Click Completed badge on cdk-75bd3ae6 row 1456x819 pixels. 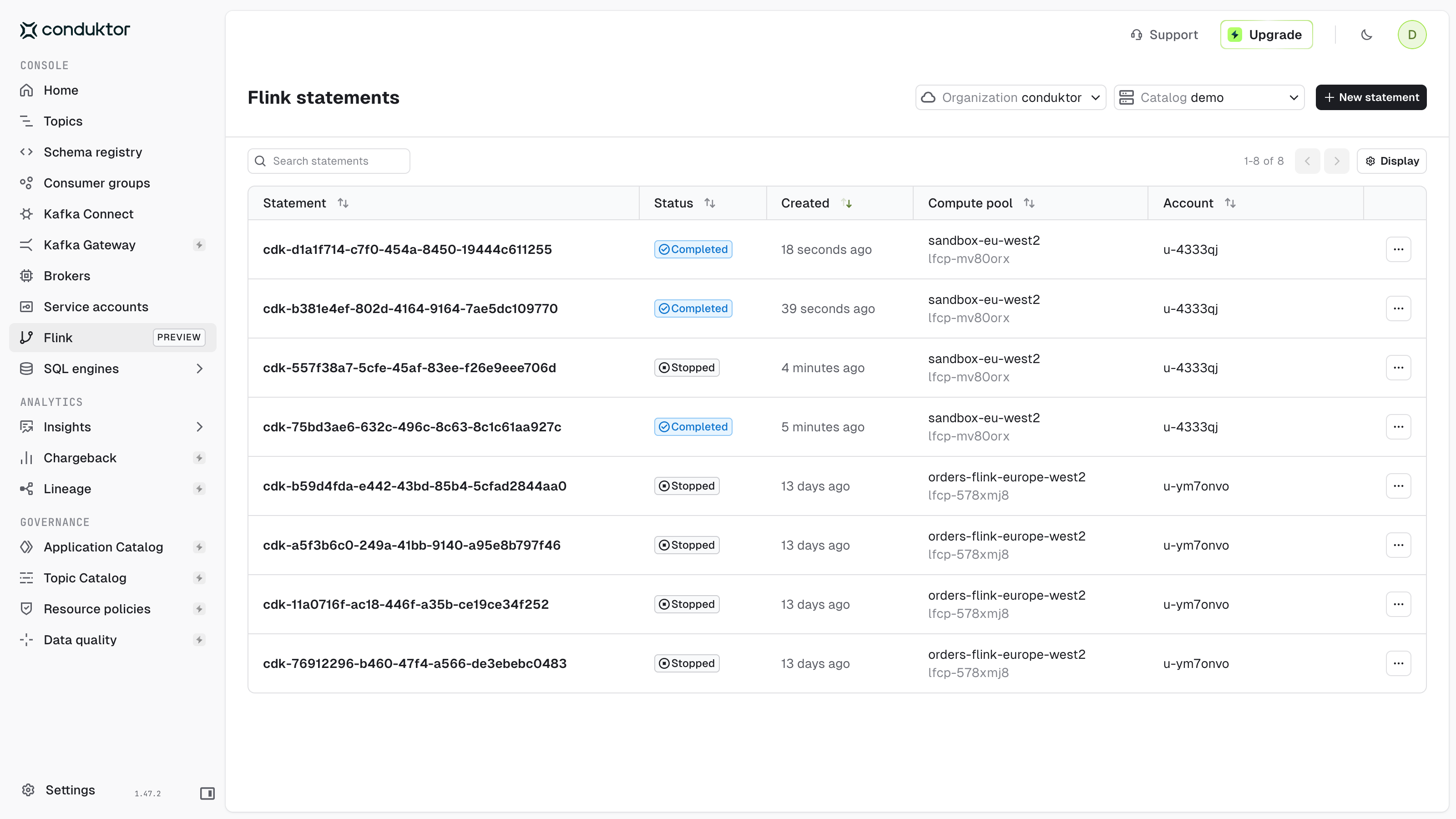[693, 427]
